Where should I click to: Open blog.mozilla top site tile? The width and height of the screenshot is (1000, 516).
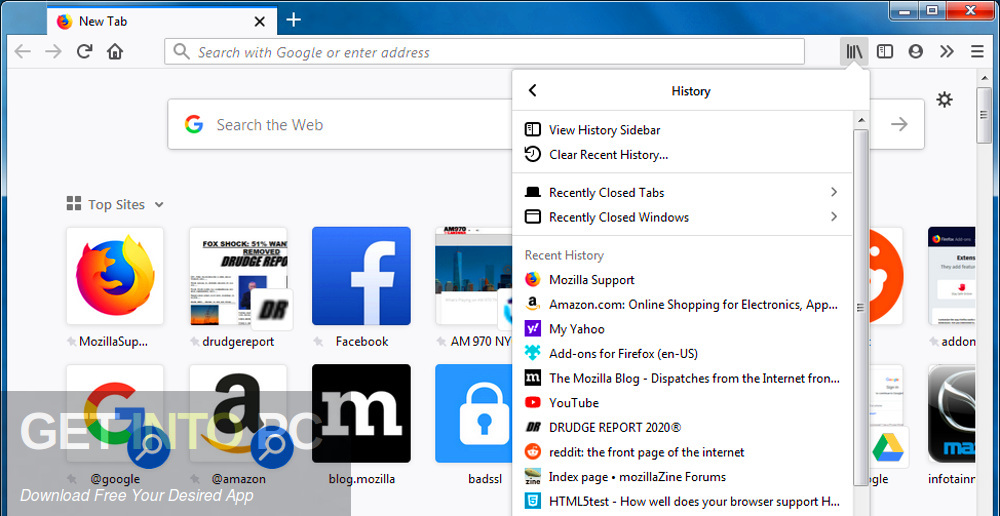pos(361,413)
